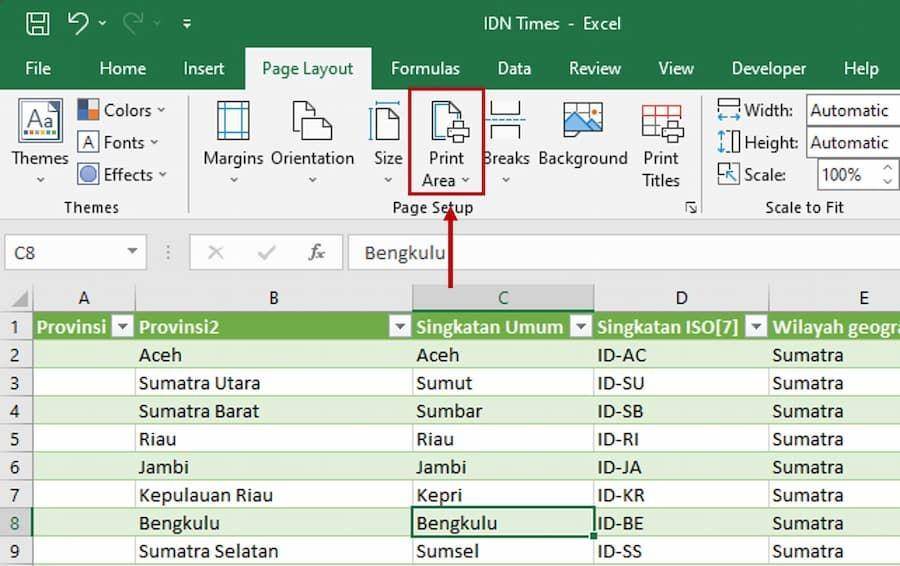Select the cell Sumatra Selatan
The image size is (900, 566).
274,551
